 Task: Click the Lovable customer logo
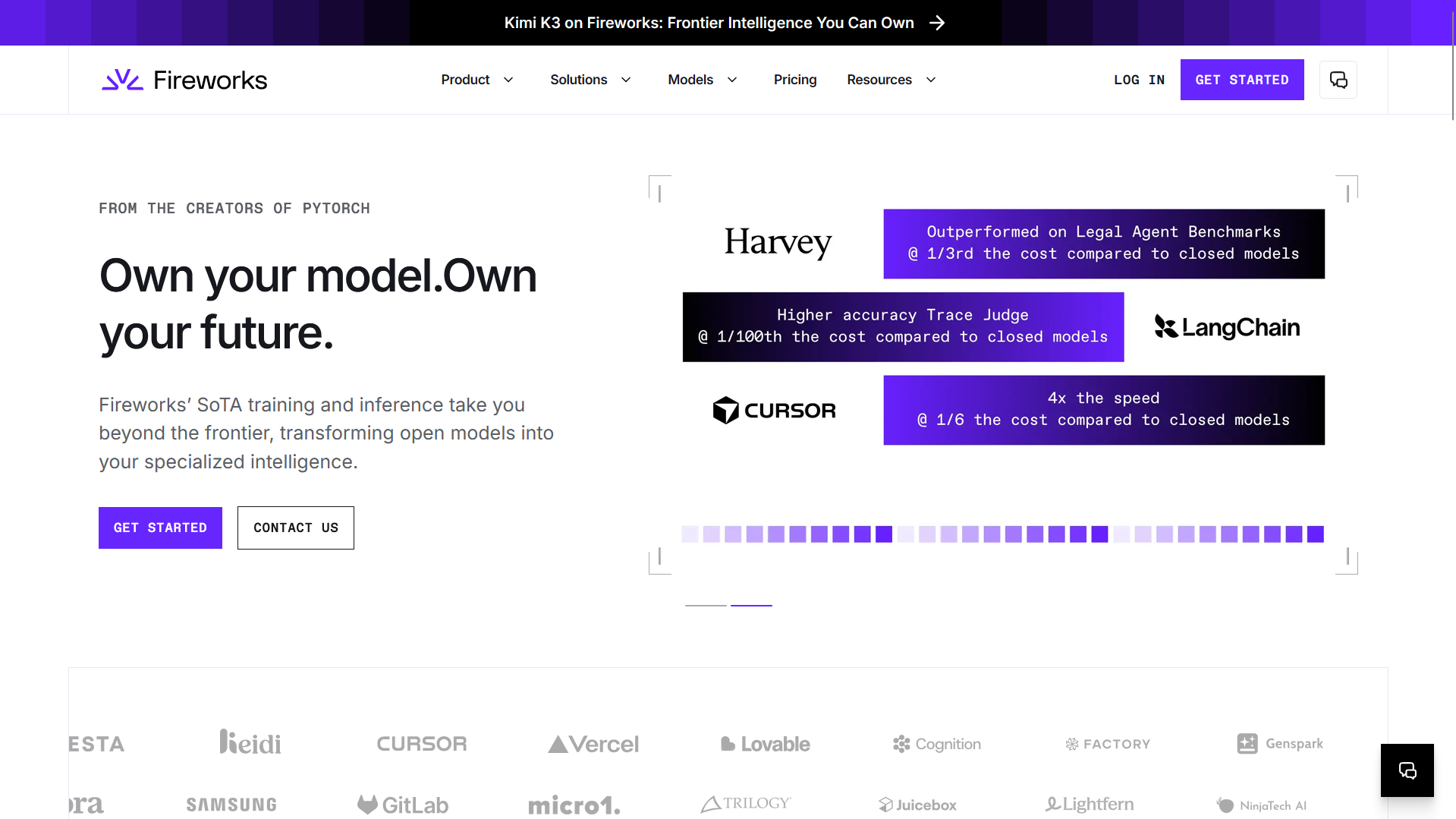(x=765, y=744)
